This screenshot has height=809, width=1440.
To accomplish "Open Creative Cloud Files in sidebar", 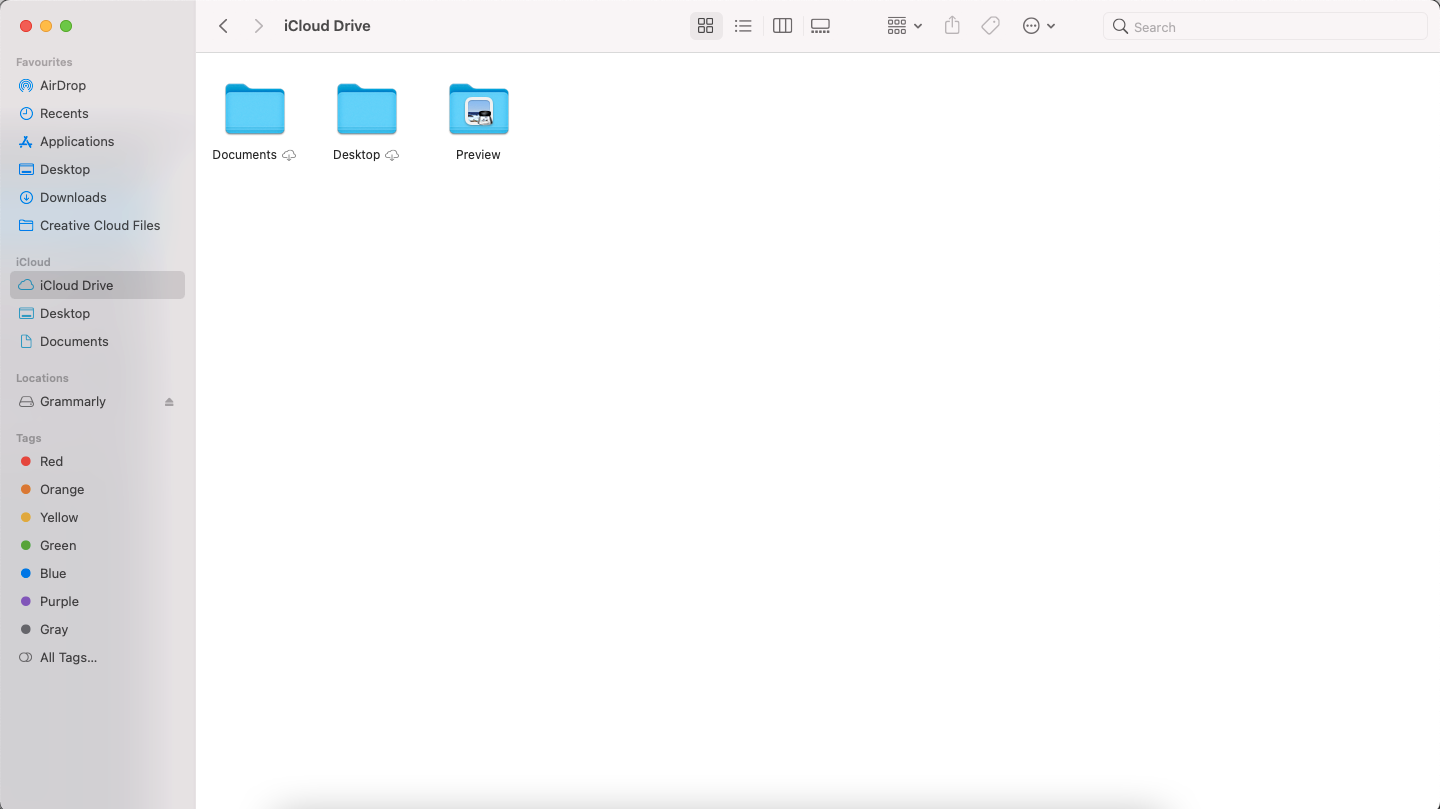I will click(x=97, y=226).
